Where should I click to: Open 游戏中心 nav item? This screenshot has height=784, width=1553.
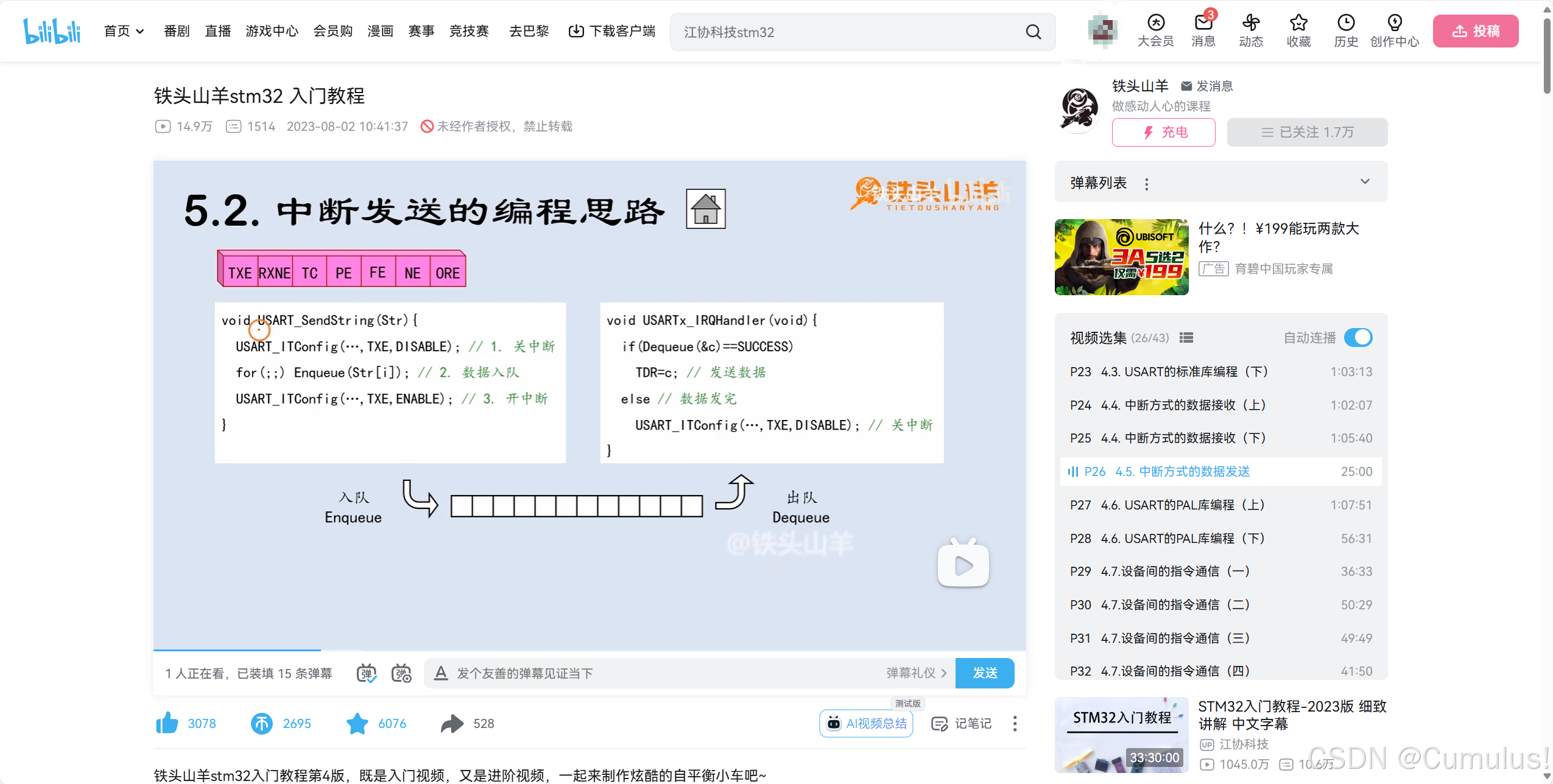tap(272, 31)
